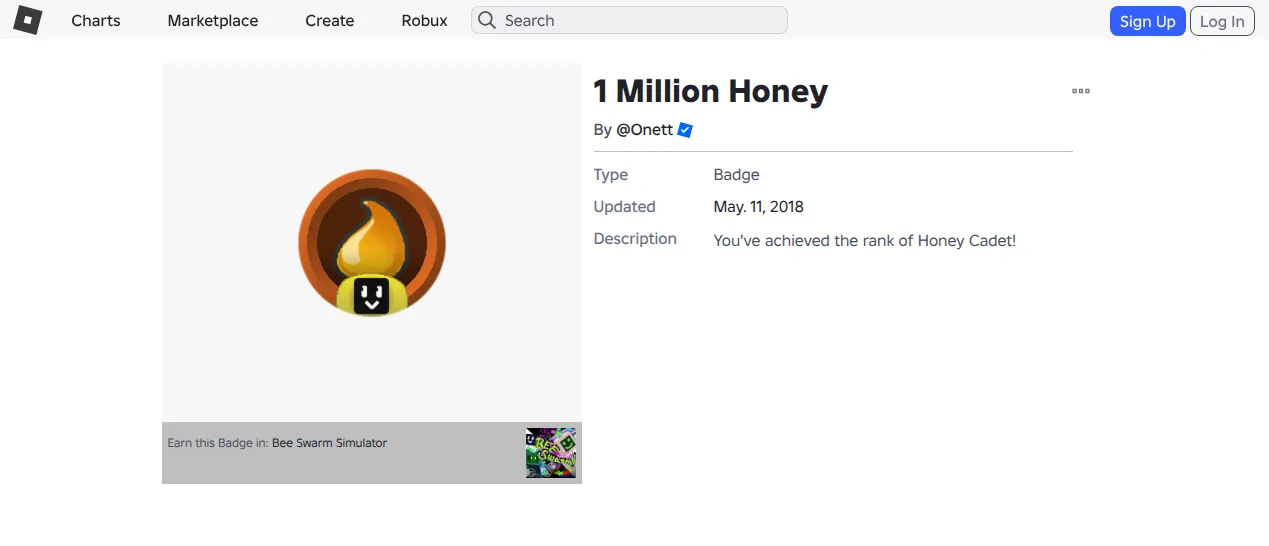Select the '1 Million Honey' title text
The width and height of the screenshot is (1269, 546).
711,91
